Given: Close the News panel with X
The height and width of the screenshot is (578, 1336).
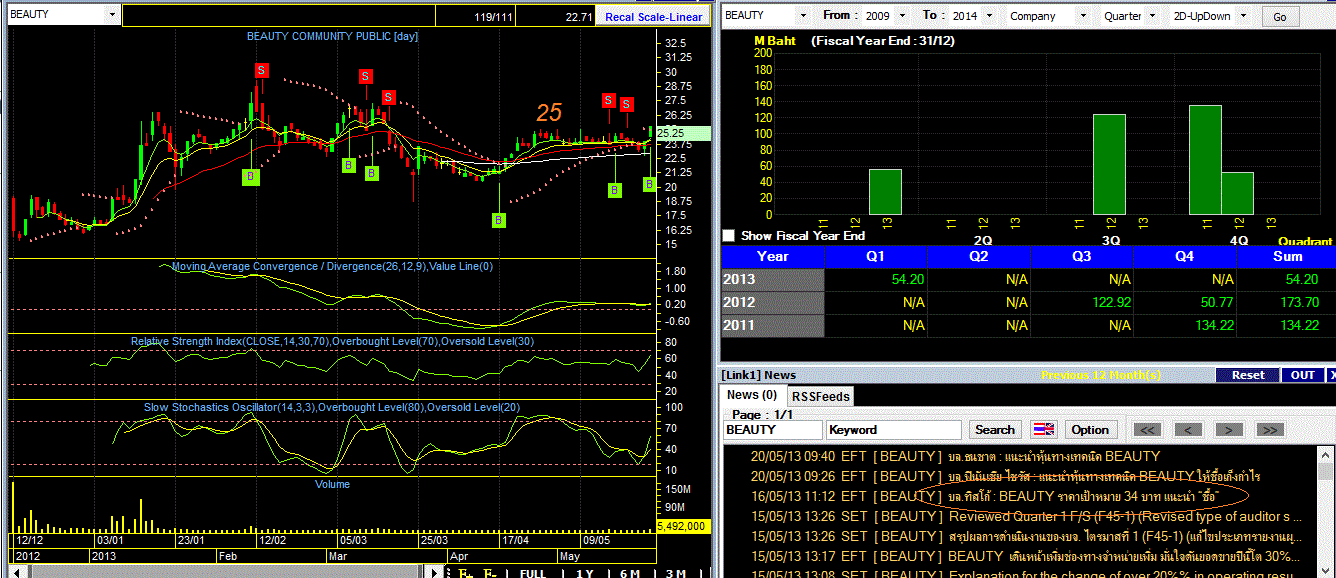Looking at the screenshot, I should (1331, 375).
